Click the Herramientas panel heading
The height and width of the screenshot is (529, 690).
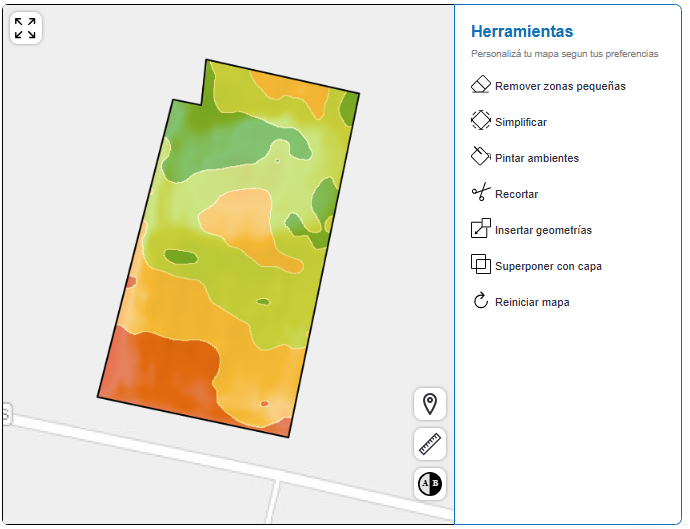tap(522, 32)
